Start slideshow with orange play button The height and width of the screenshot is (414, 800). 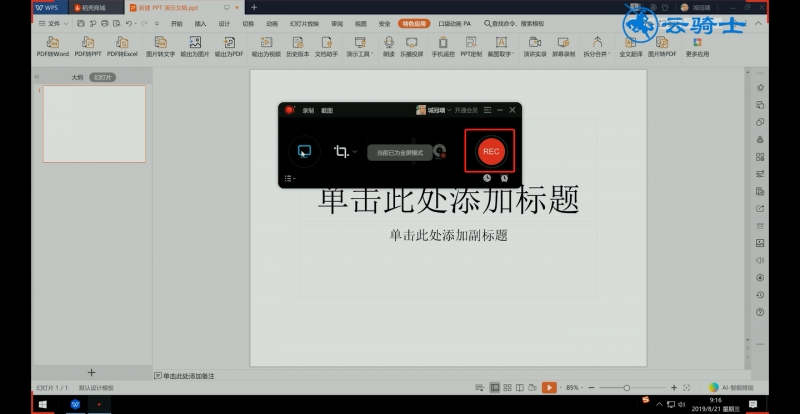[x=549, y=388]
